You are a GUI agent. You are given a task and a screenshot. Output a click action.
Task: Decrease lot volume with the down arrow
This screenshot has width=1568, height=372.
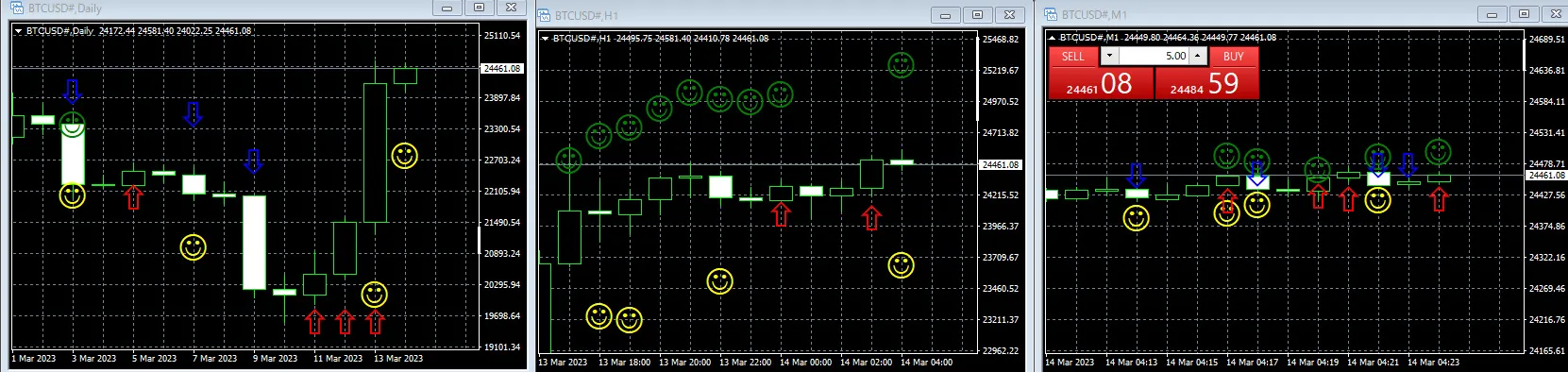pyautogui.click(x=1108, y=57)
